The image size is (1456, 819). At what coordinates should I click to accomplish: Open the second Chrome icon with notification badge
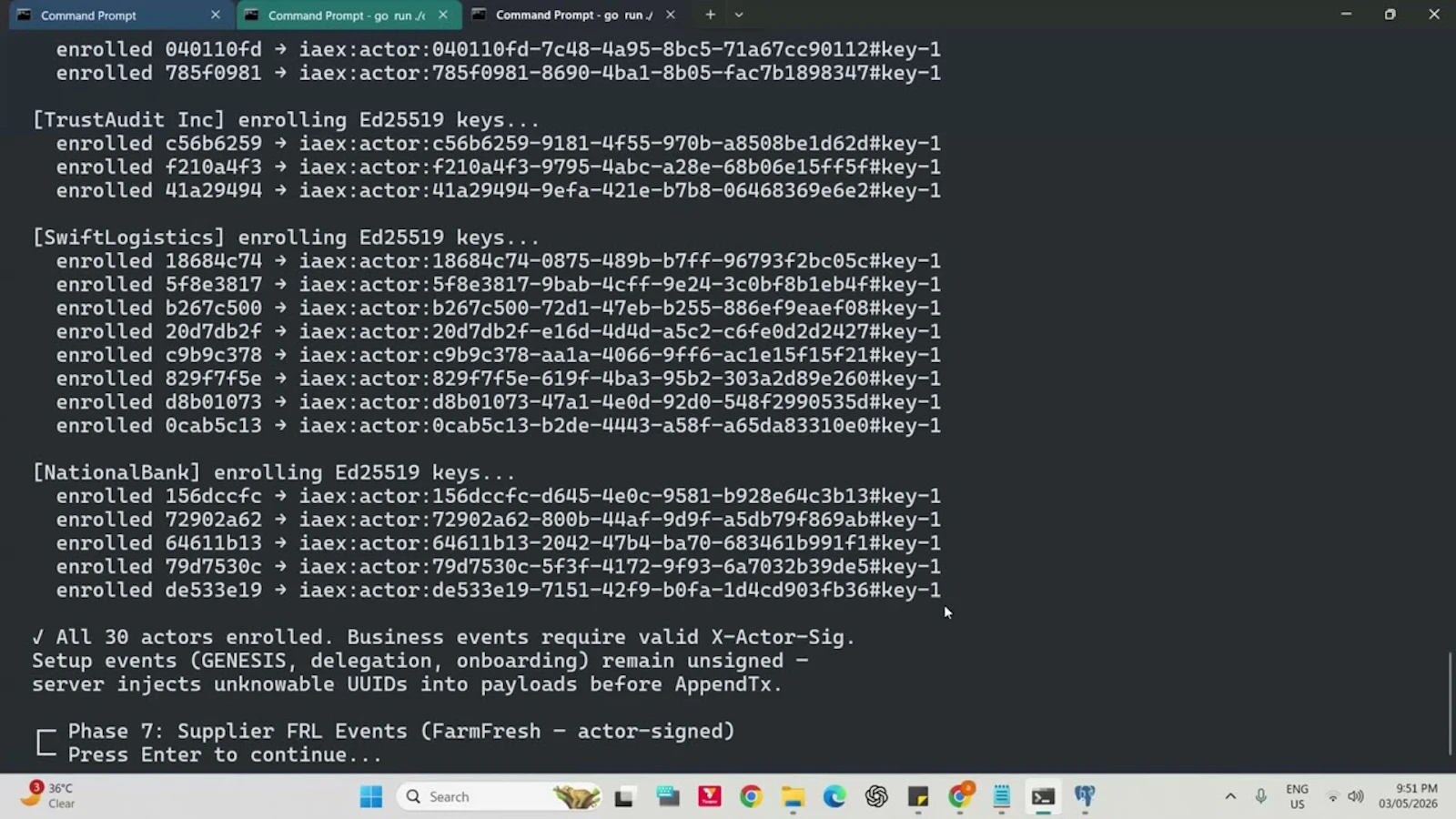click(960, 797)
